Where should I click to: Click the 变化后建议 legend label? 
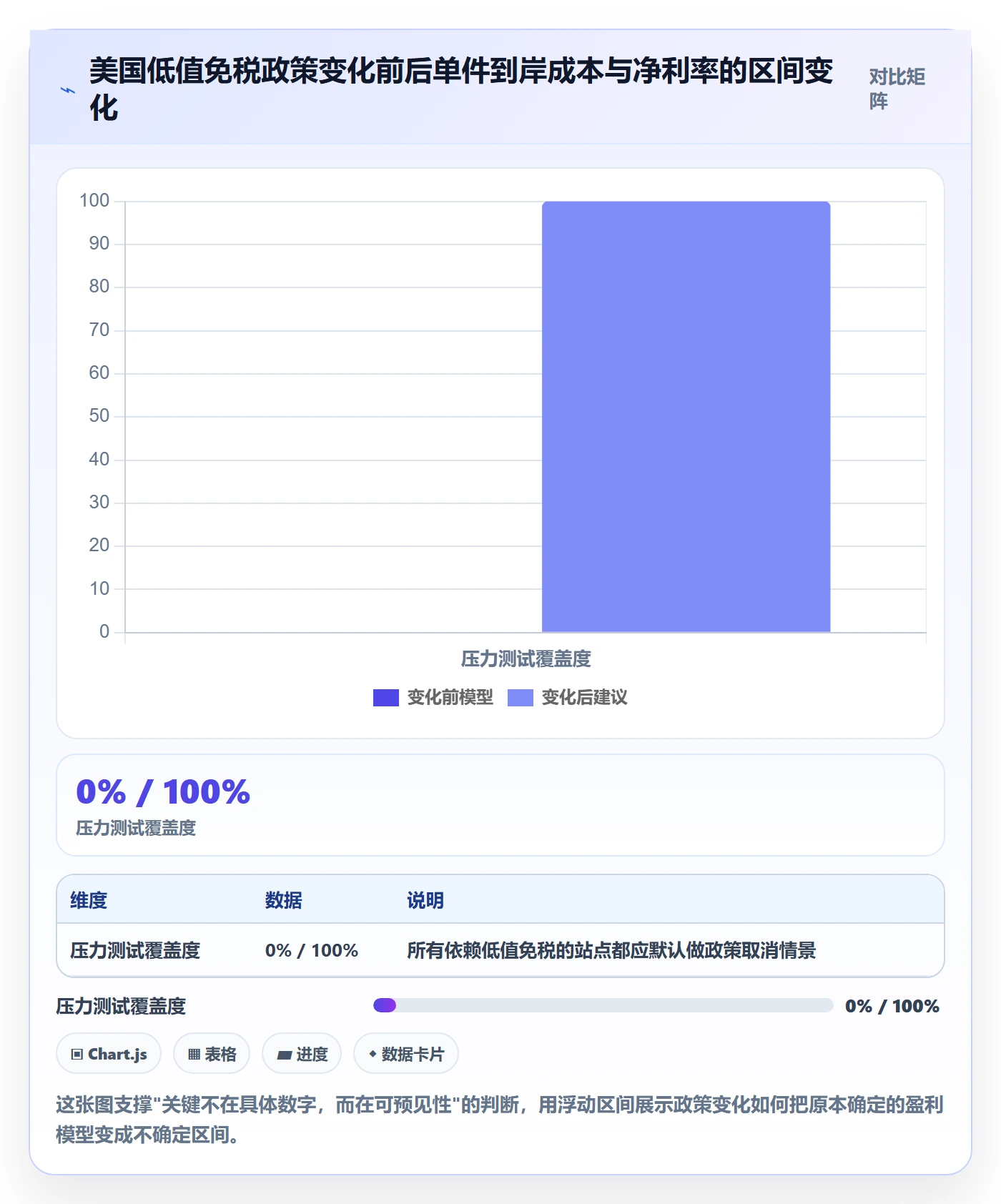tap(584, 697)
